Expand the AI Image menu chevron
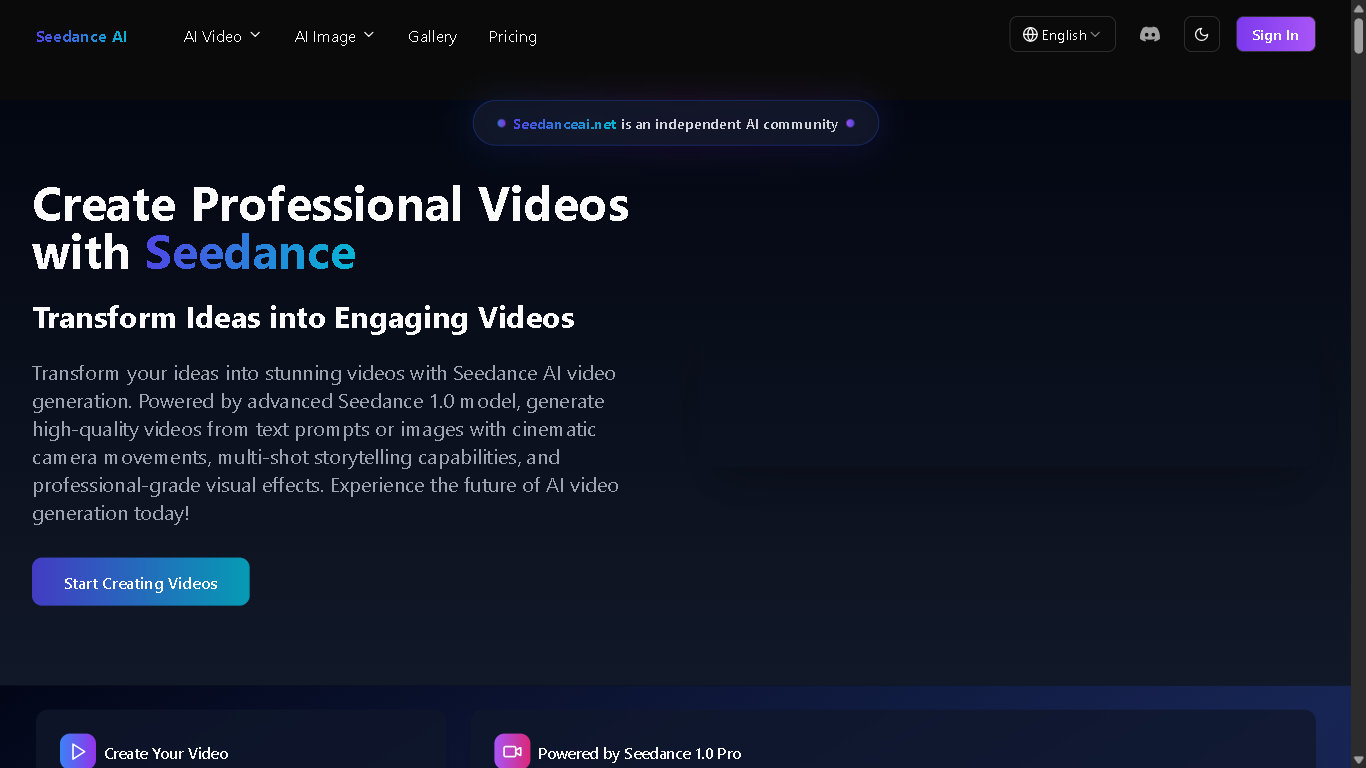 coord(369,35)
